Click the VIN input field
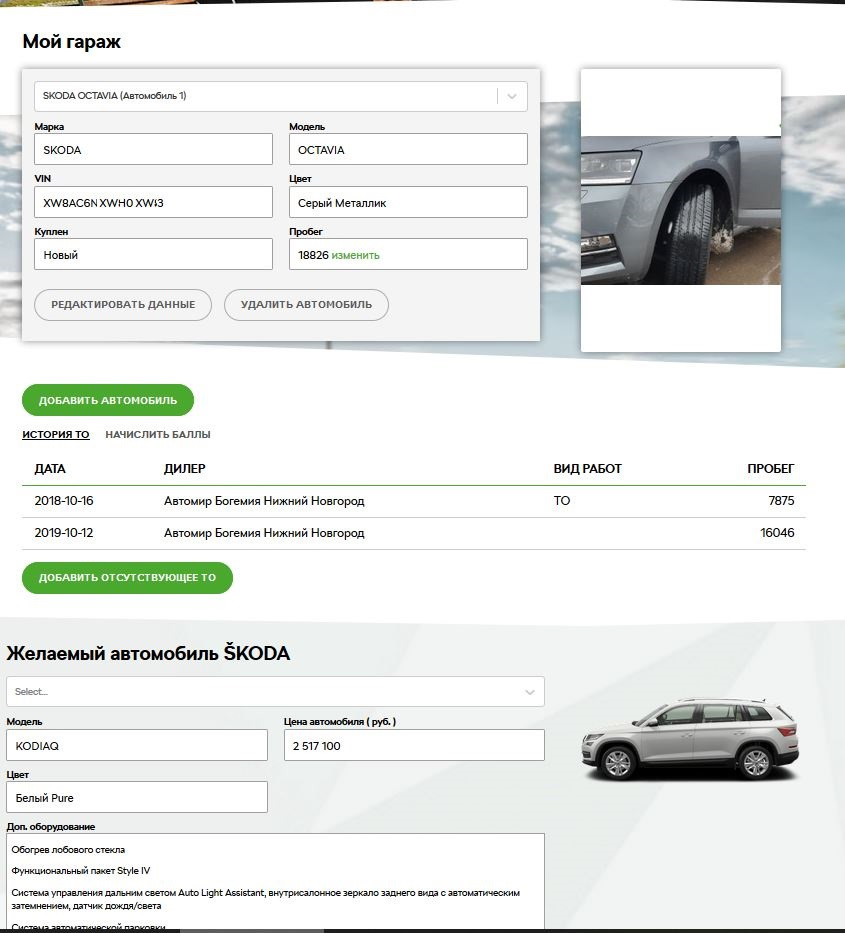 [x=154, y=202]
